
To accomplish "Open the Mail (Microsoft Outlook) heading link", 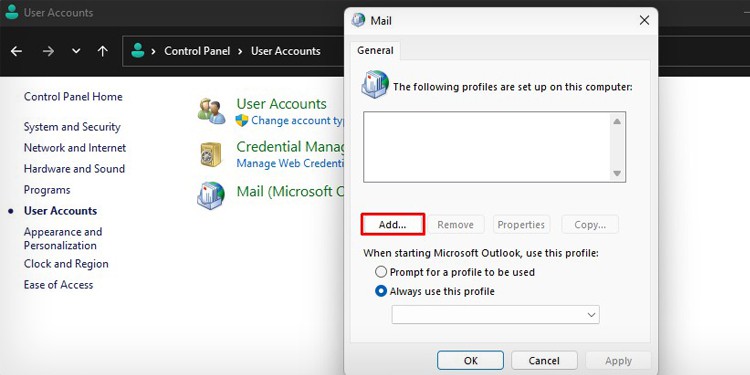I will click(290, 191).
